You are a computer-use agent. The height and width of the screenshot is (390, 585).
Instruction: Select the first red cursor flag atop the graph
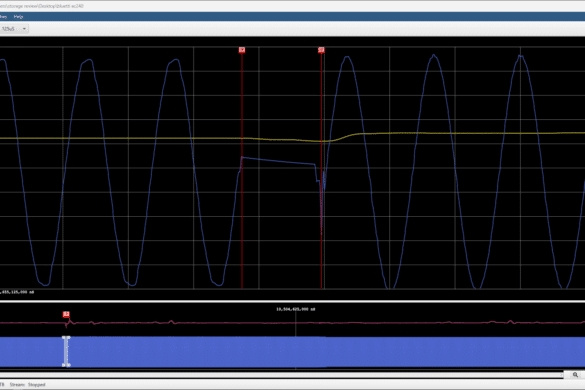point(242,50)
